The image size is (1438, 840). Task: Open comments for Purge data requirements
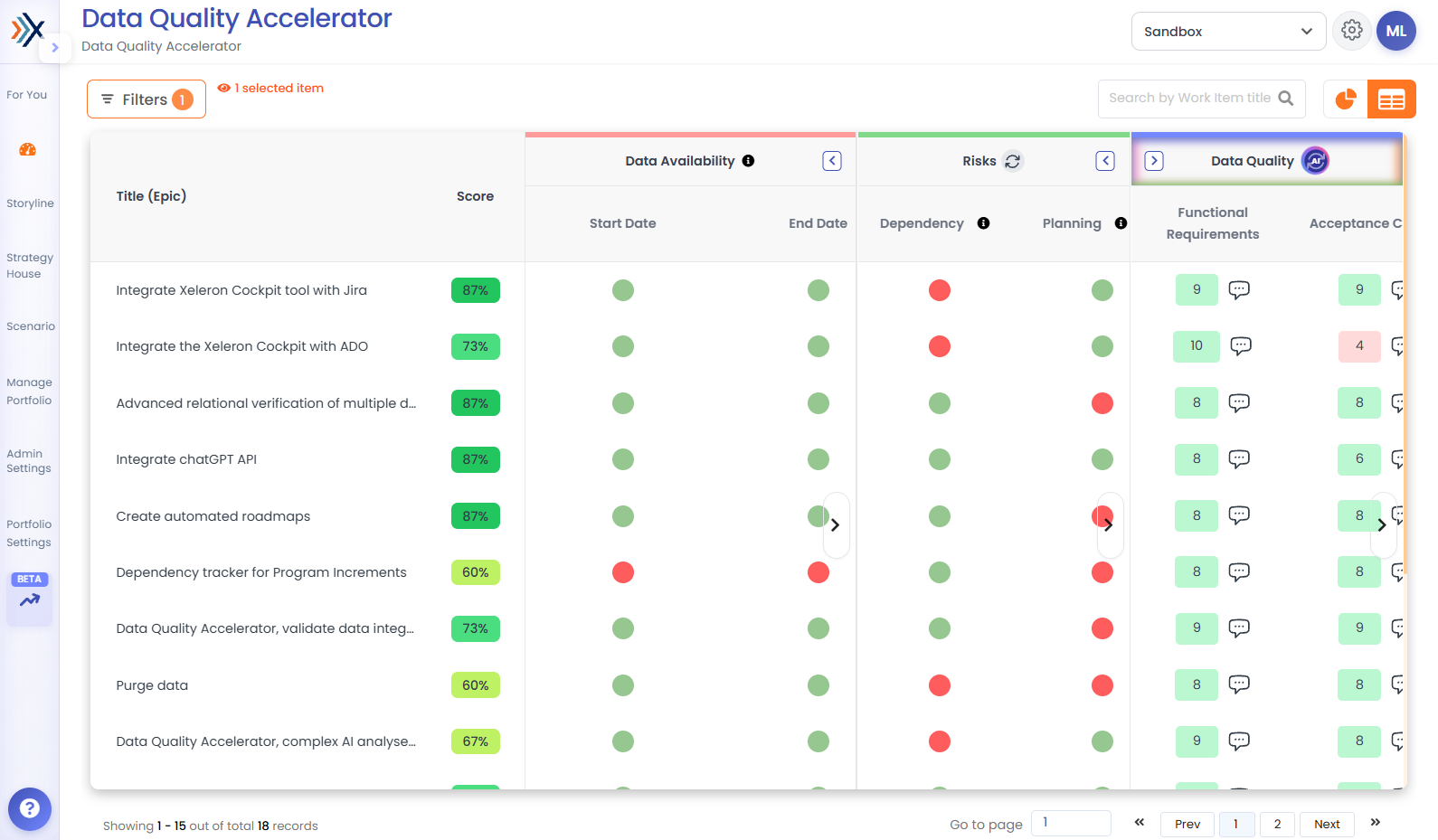click(1239, 684)
